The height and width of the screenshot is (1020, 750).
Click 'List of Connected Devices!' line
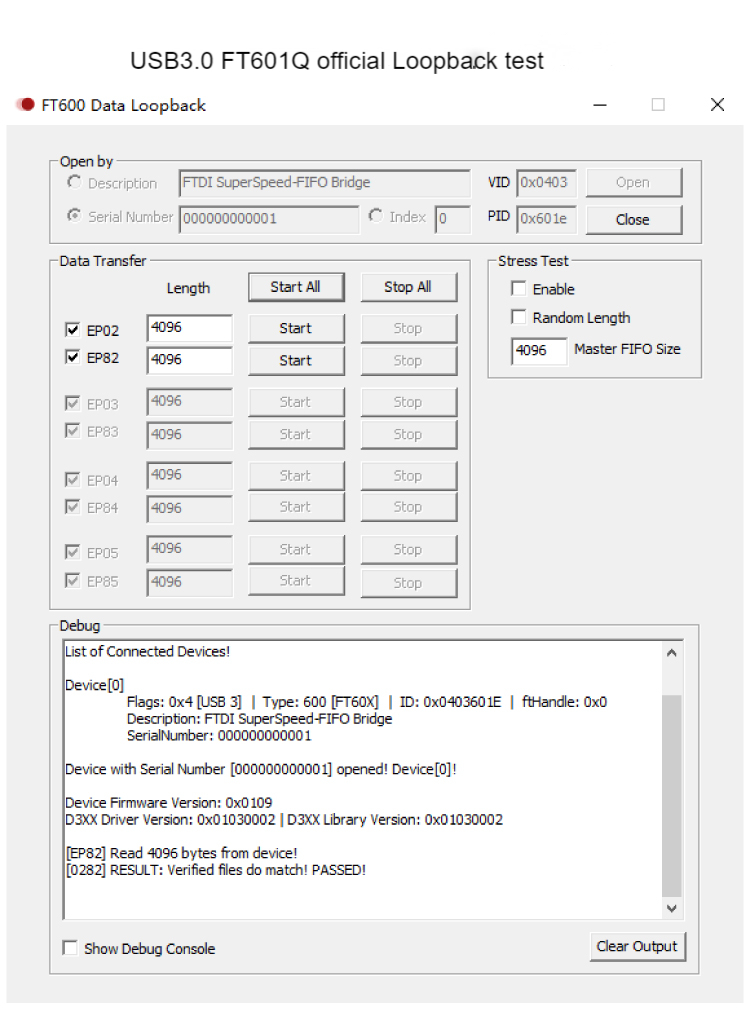coord(148,651)
